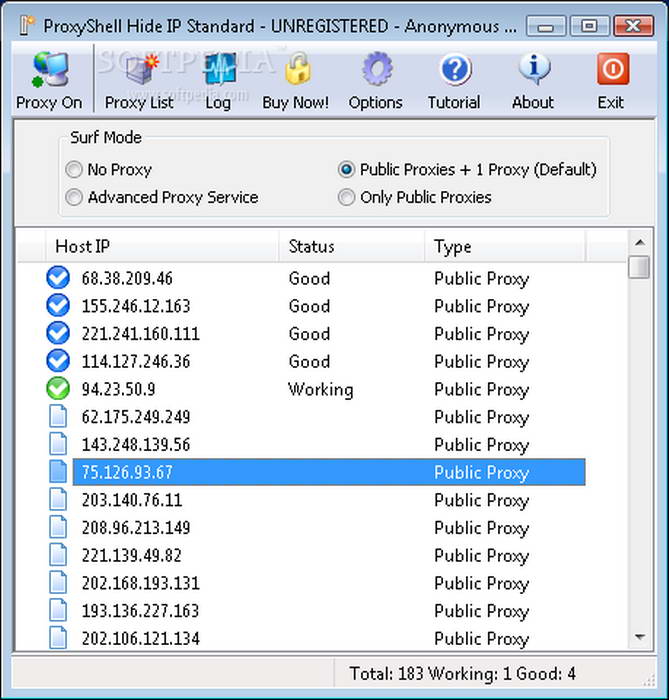Image resolution: width=669 pixels, height=700 pixels.
Task: Click blue check icon for 155.246.12.163
Action: pos(58,305)
